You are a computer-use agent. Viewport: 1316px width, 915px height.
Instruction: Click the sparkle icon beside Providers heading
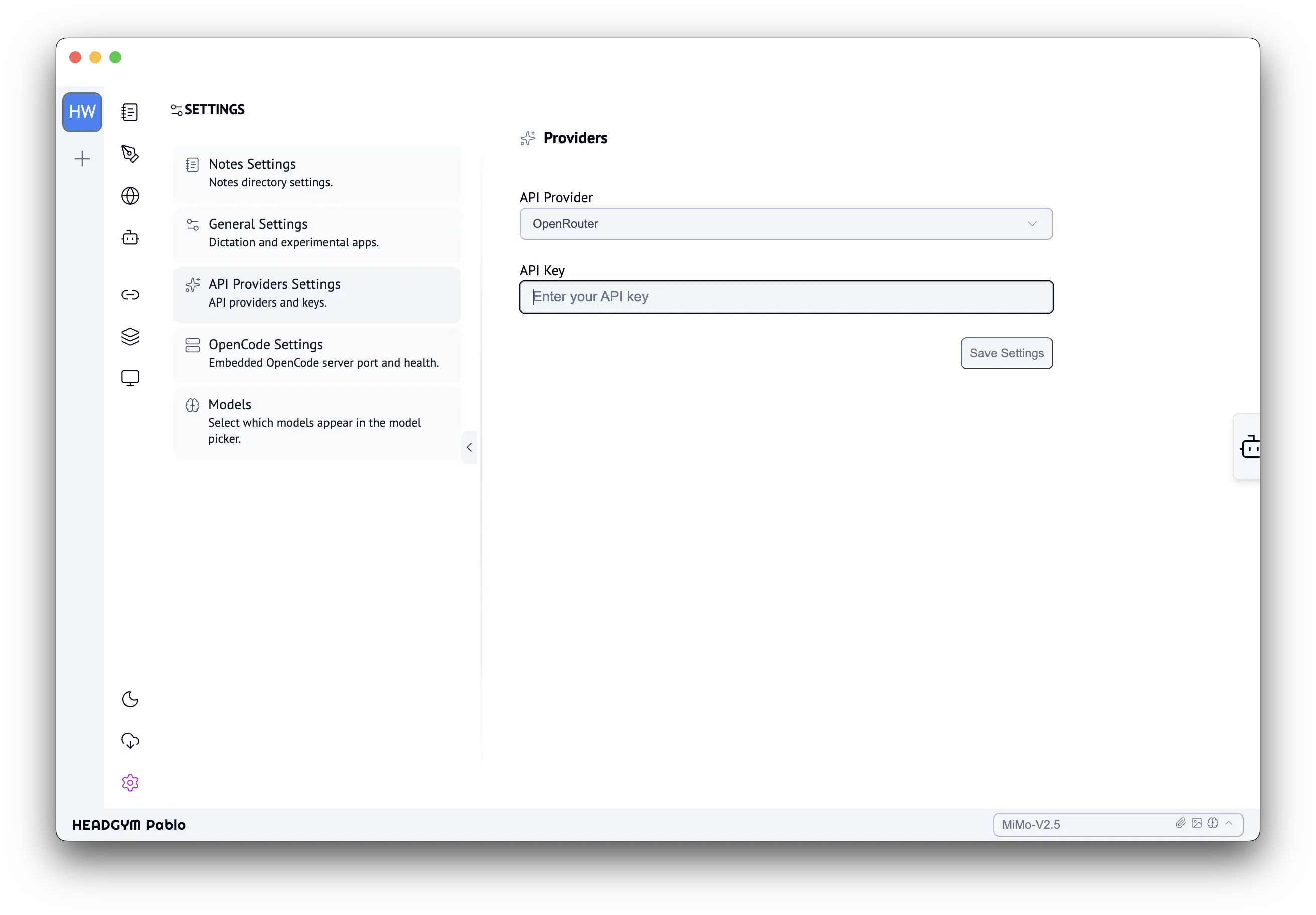click(x=527, y=138)
